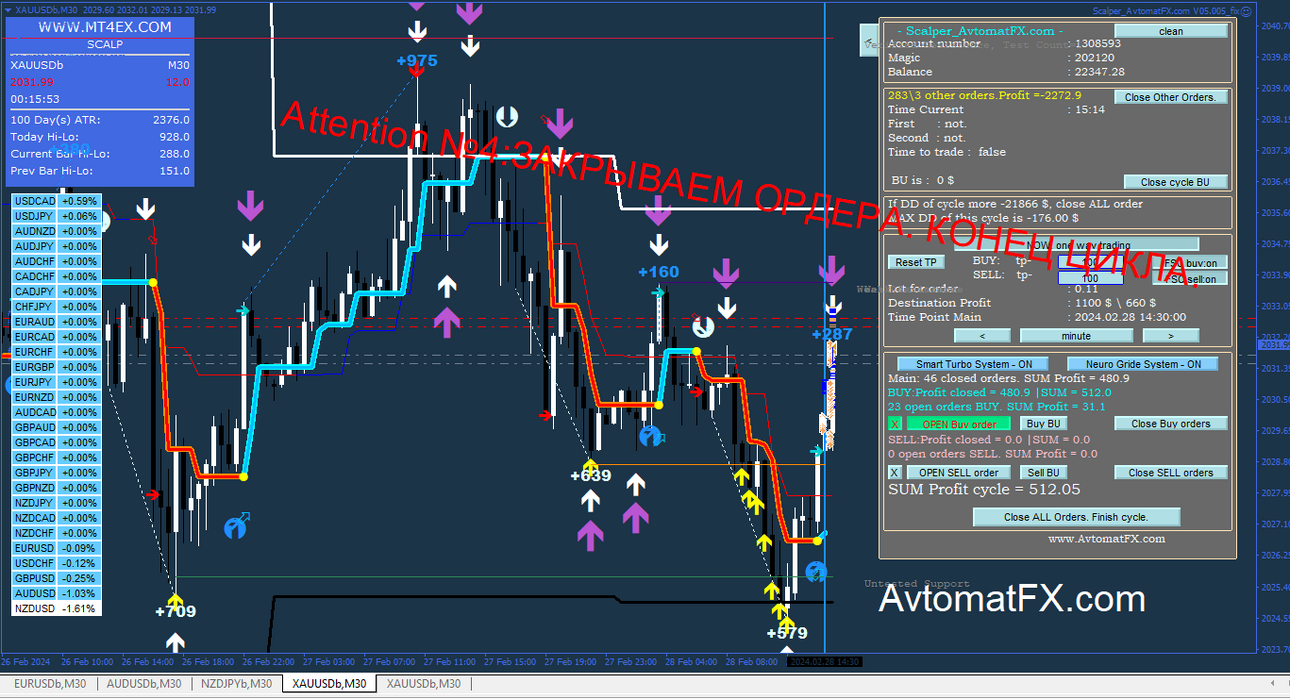Screen dimensions: 1290x699
Task: Click the WWW.MT4EX.COM header text
Action: [x=105, y=27]
